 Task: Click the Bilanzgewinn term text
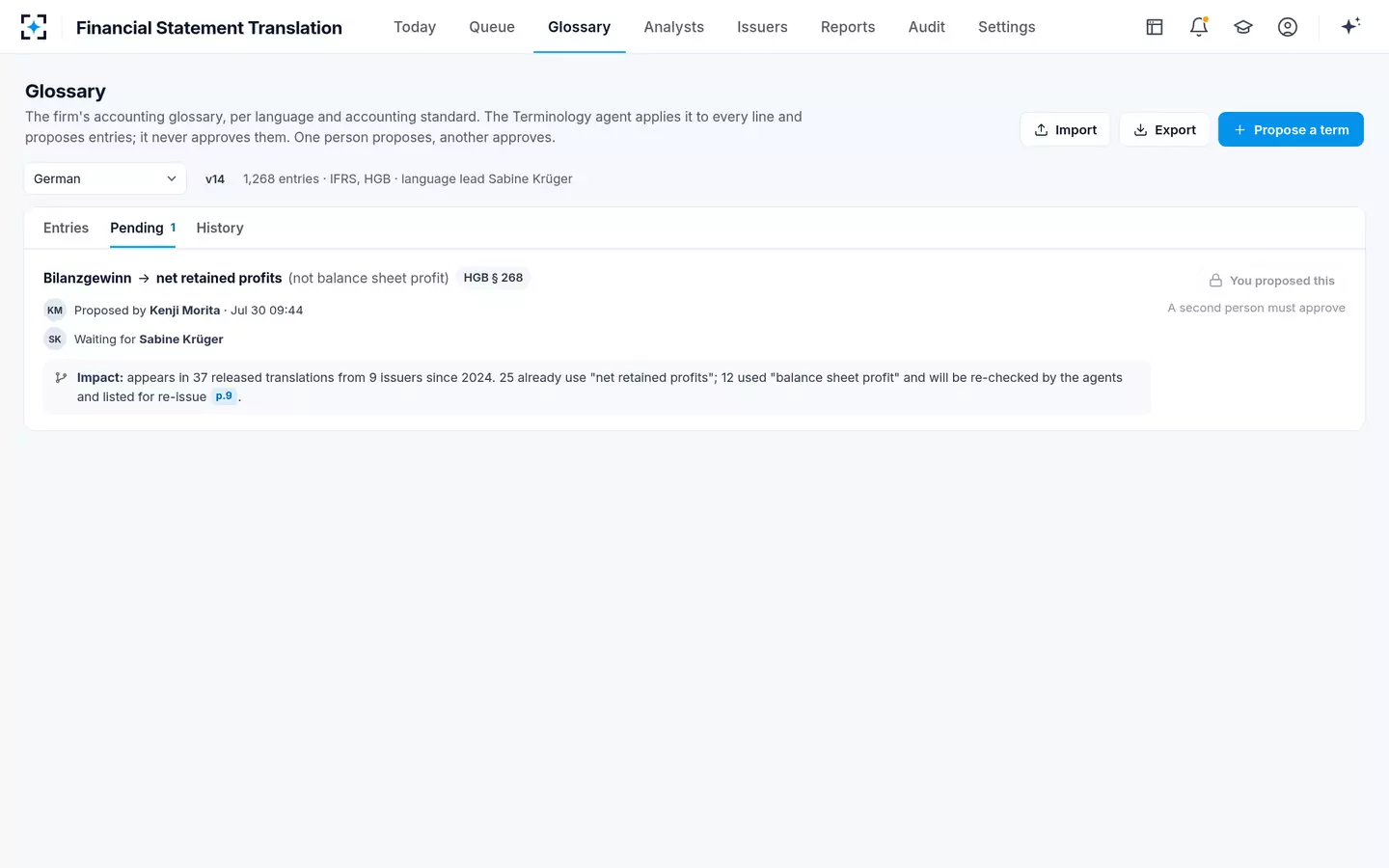(x=88, y=278)
